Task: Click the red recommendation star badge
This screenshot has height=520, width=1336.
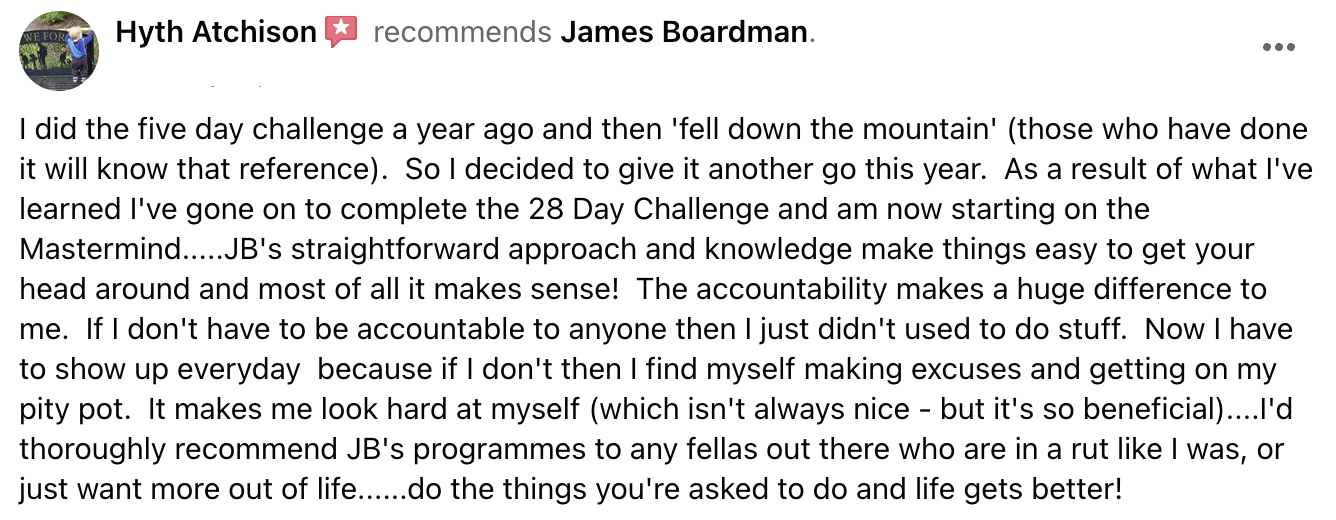Action: 342,32
